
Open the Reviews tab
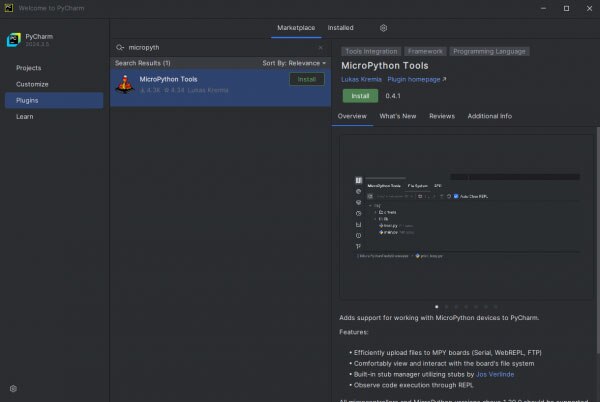click(441, 116)
